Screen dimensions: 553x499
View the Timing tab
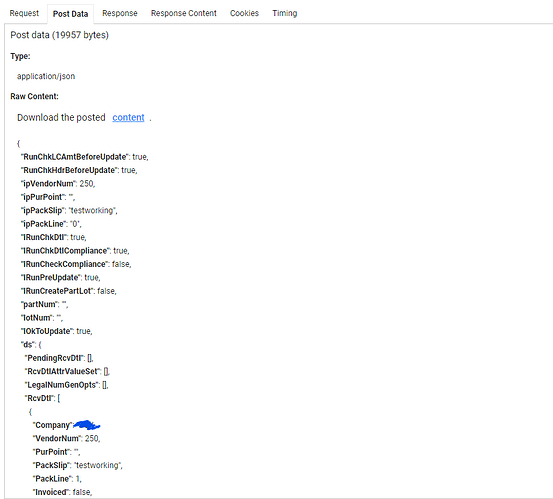(284, 13)
